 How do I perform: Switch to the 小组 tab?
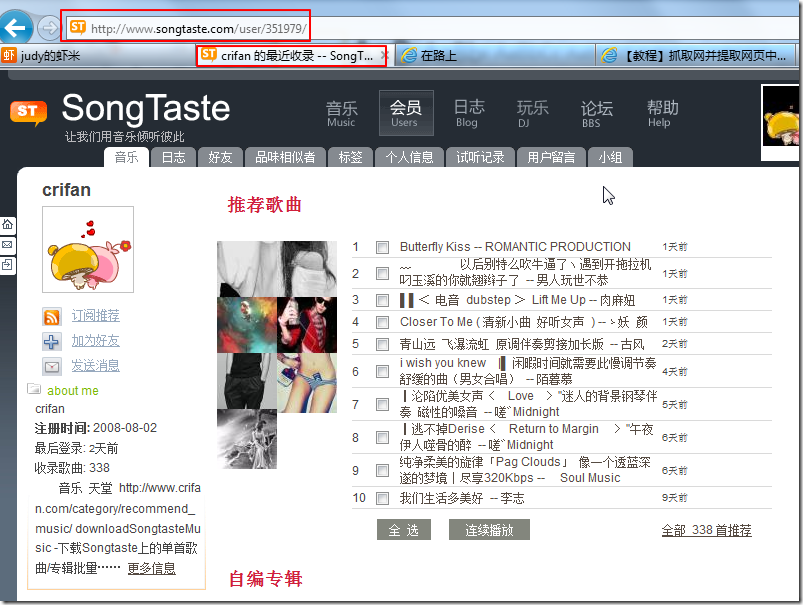pyautogui.click(x=610, y=157)
